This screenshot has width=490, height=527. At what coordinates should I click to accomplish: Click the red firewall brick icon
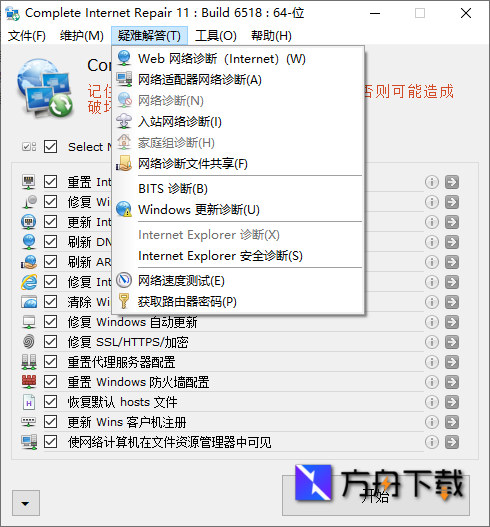(29, 381)
